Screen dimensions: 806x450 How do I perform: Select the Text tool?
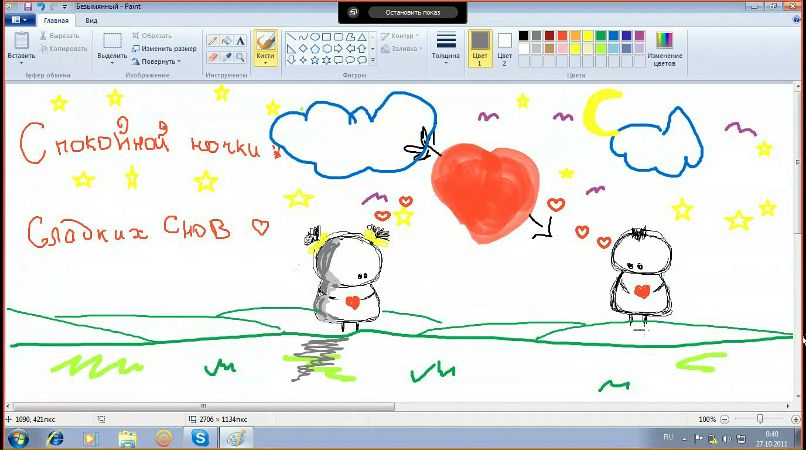(241, 41)
